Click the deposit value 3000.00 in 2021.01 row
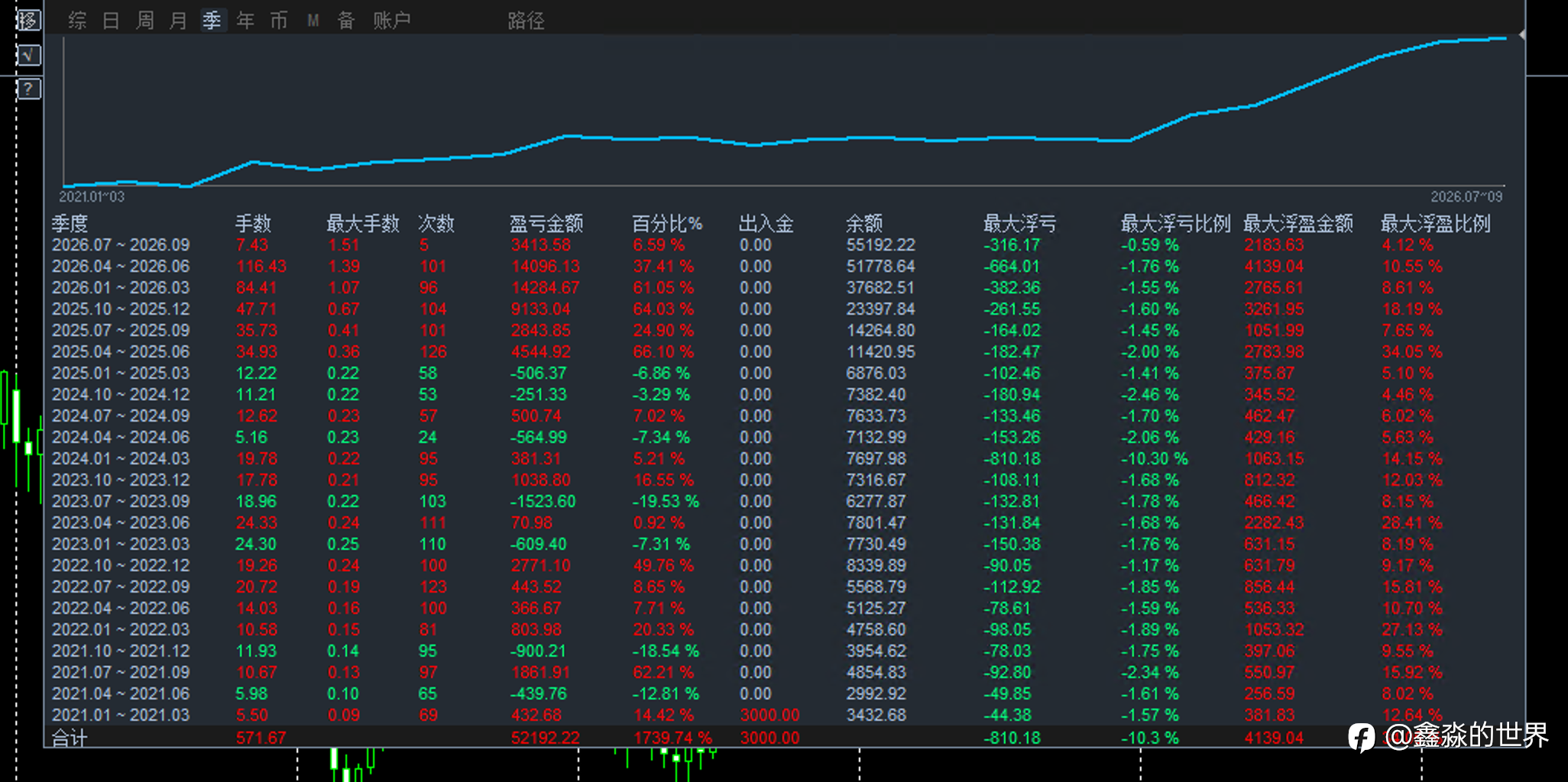 coord(769,716)
